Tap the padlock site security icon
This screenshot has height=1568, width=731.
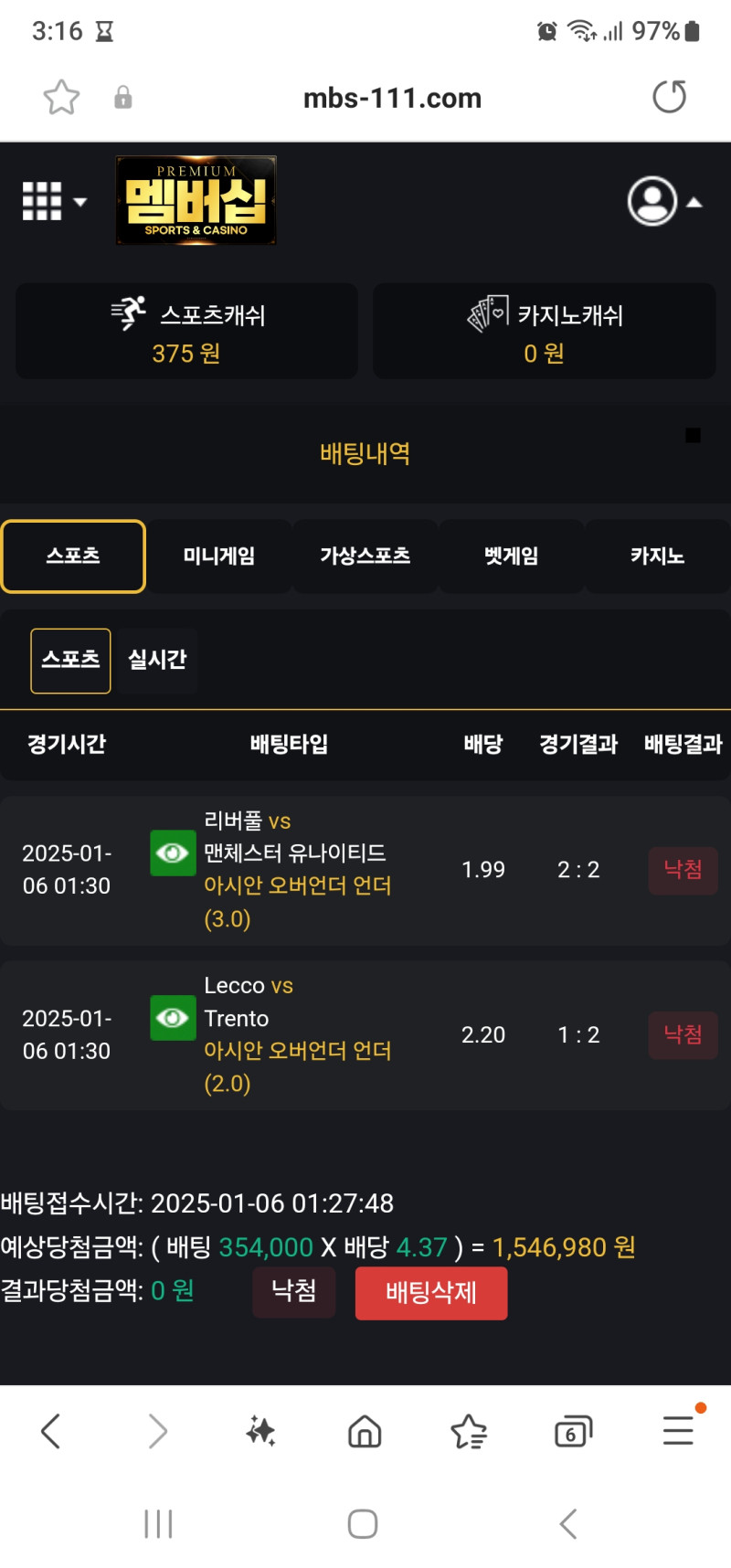[122, 97]
